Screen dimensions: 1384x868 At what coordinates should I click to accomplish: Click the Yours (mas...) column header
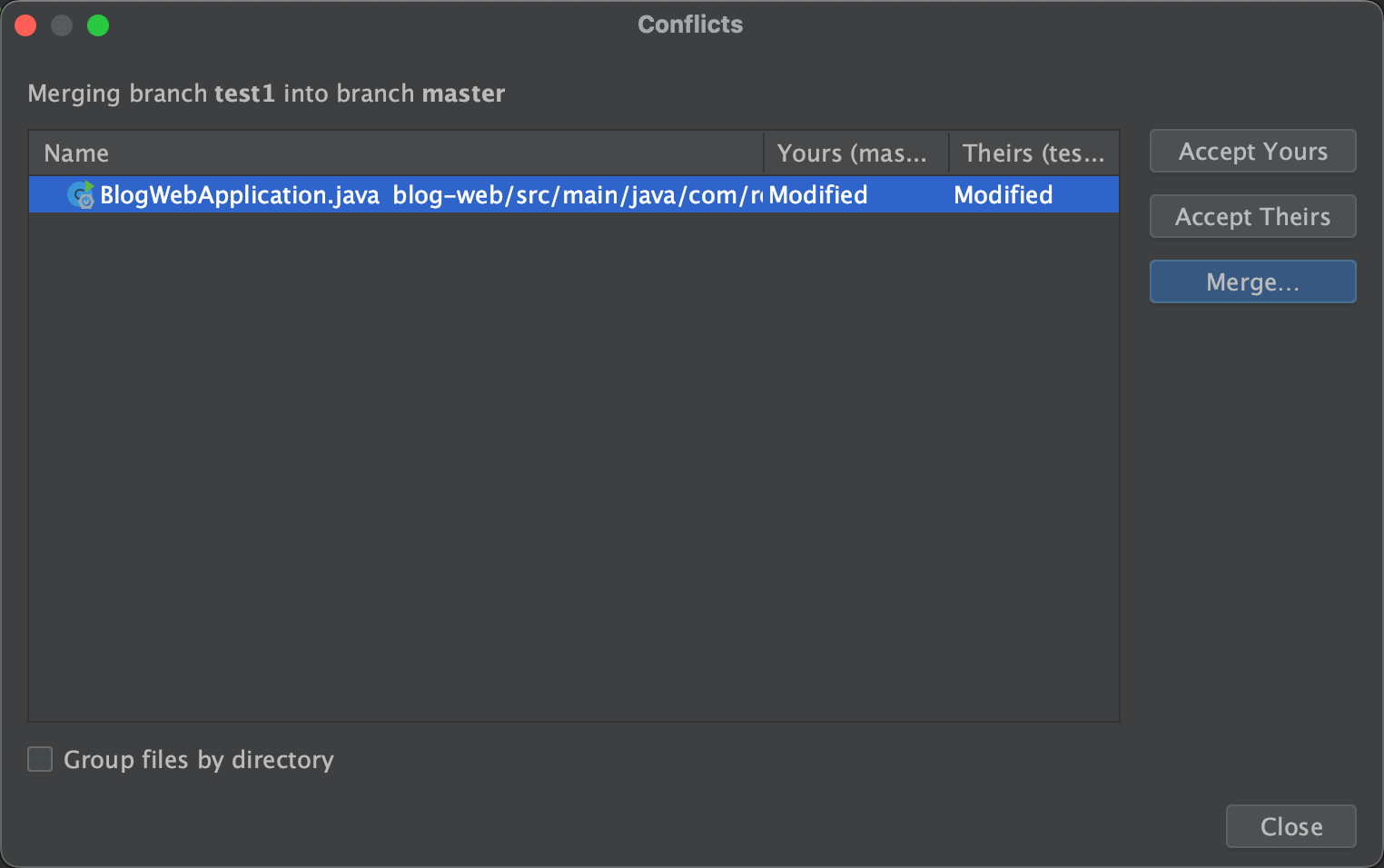[852, 153]
